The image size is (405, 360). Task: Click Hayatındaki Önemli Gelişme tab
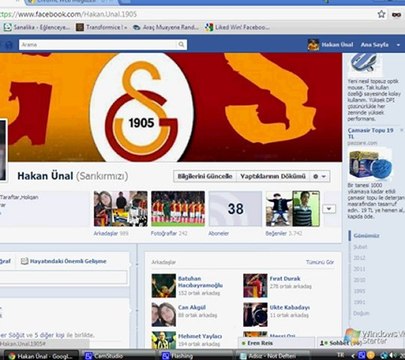click(x=64, y=261)
